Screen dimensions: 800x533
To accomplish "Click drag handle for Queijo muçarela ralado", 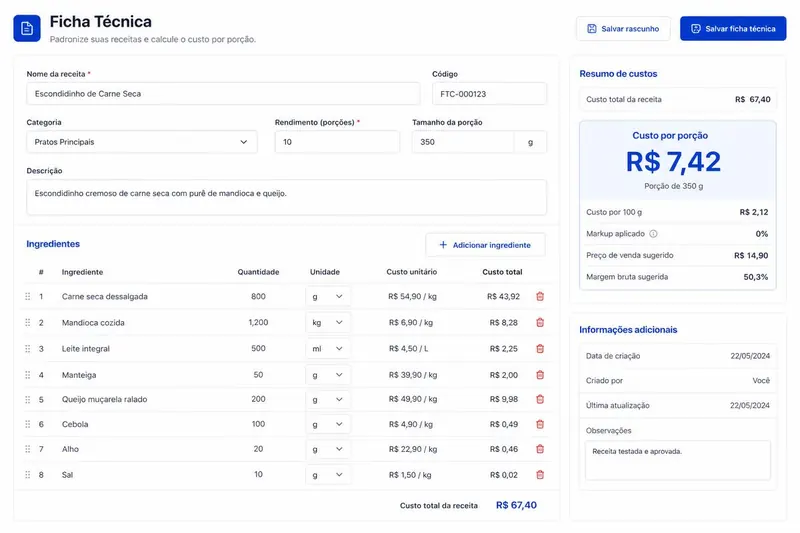I will click(x=28, y=399).
